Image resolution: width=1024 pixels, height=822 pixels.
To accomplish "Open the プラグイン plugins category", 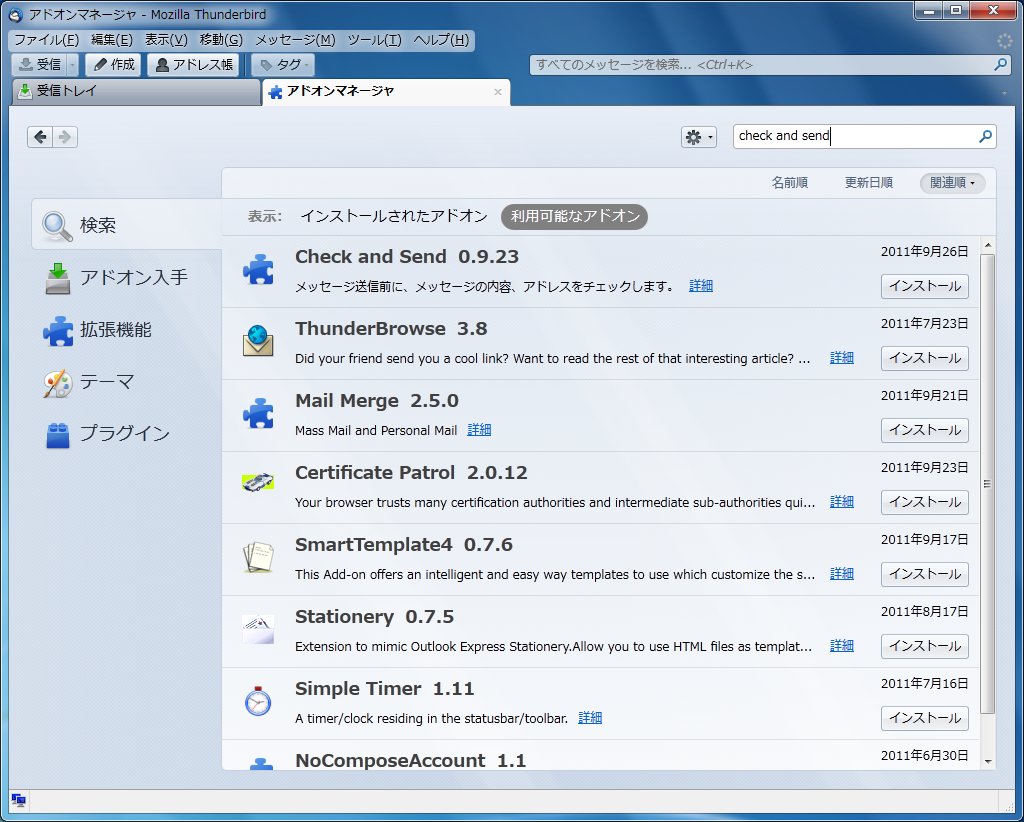I will pos(127,434).
